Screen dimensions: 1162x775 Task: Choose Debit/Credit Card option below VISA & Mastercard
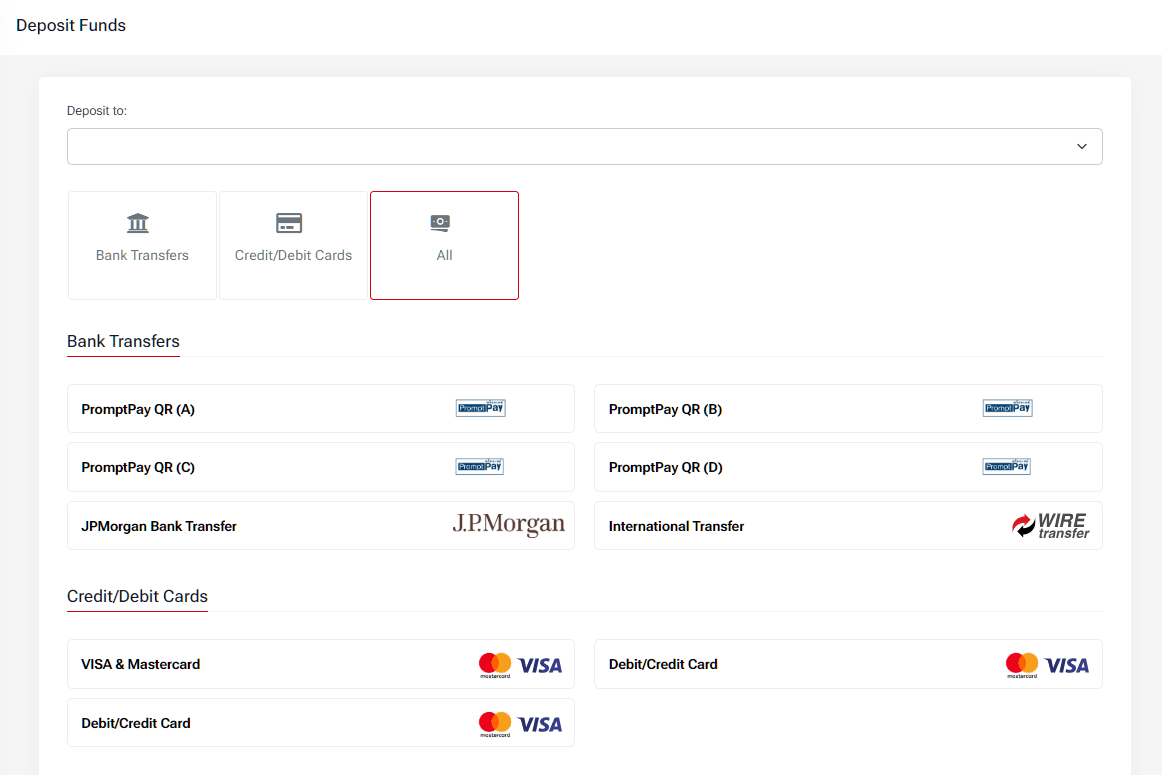tap(321, 722)
